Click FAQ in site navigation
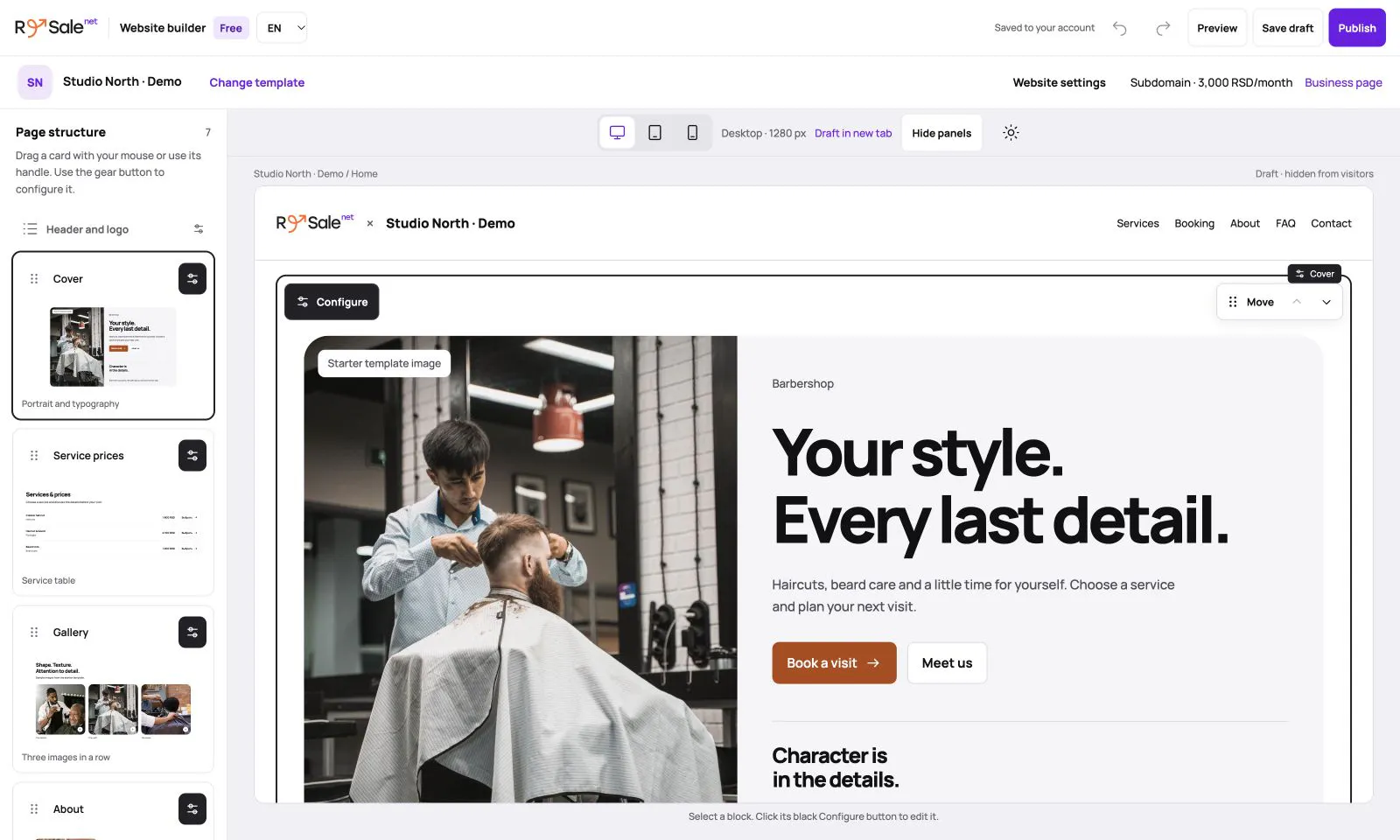Image resolution: width=1400 pixels, height=840 pixels. [x=1285, y=223]
